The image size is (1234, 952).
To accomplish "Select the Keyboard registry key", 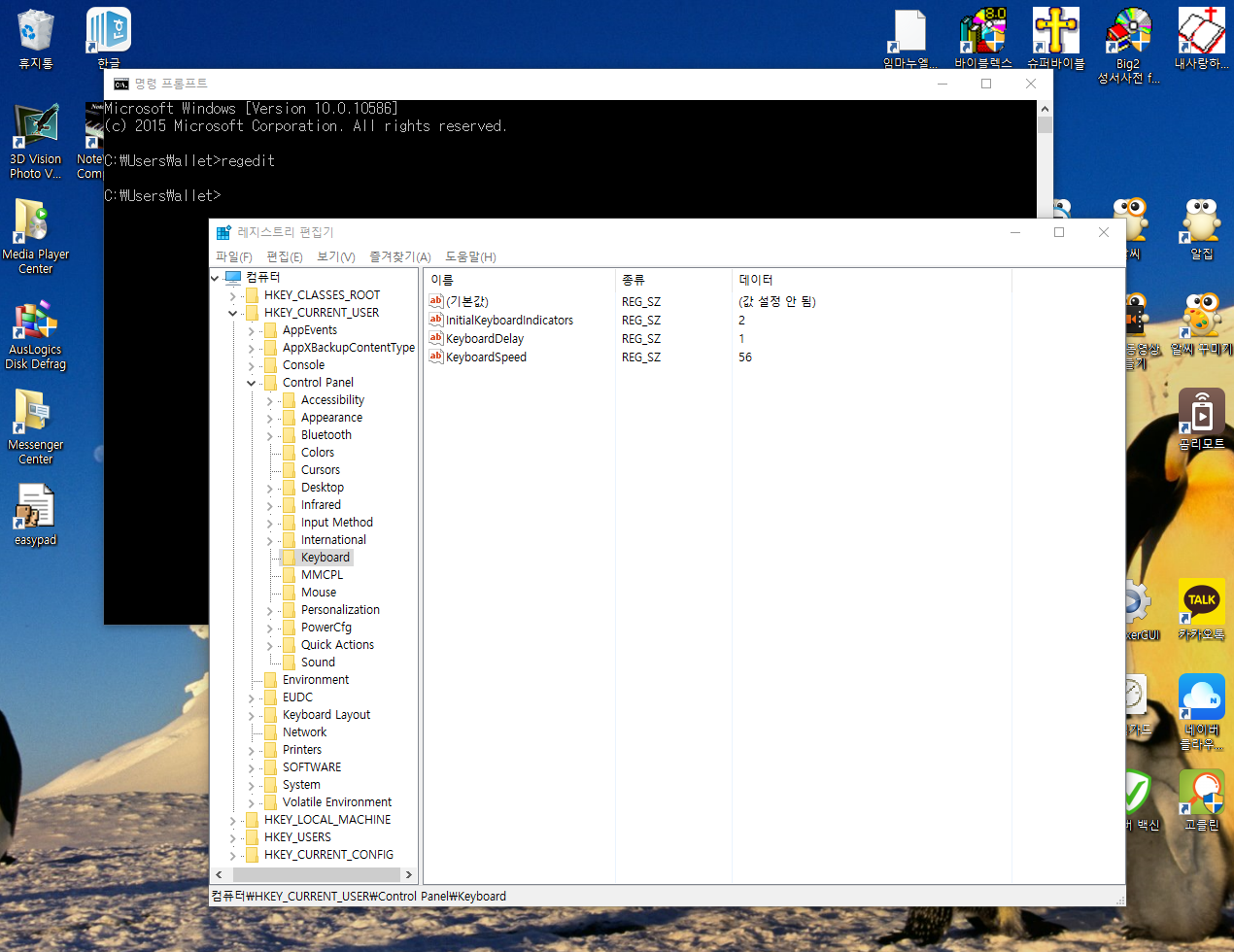I will pyautogui.click(x=326, y=558).
